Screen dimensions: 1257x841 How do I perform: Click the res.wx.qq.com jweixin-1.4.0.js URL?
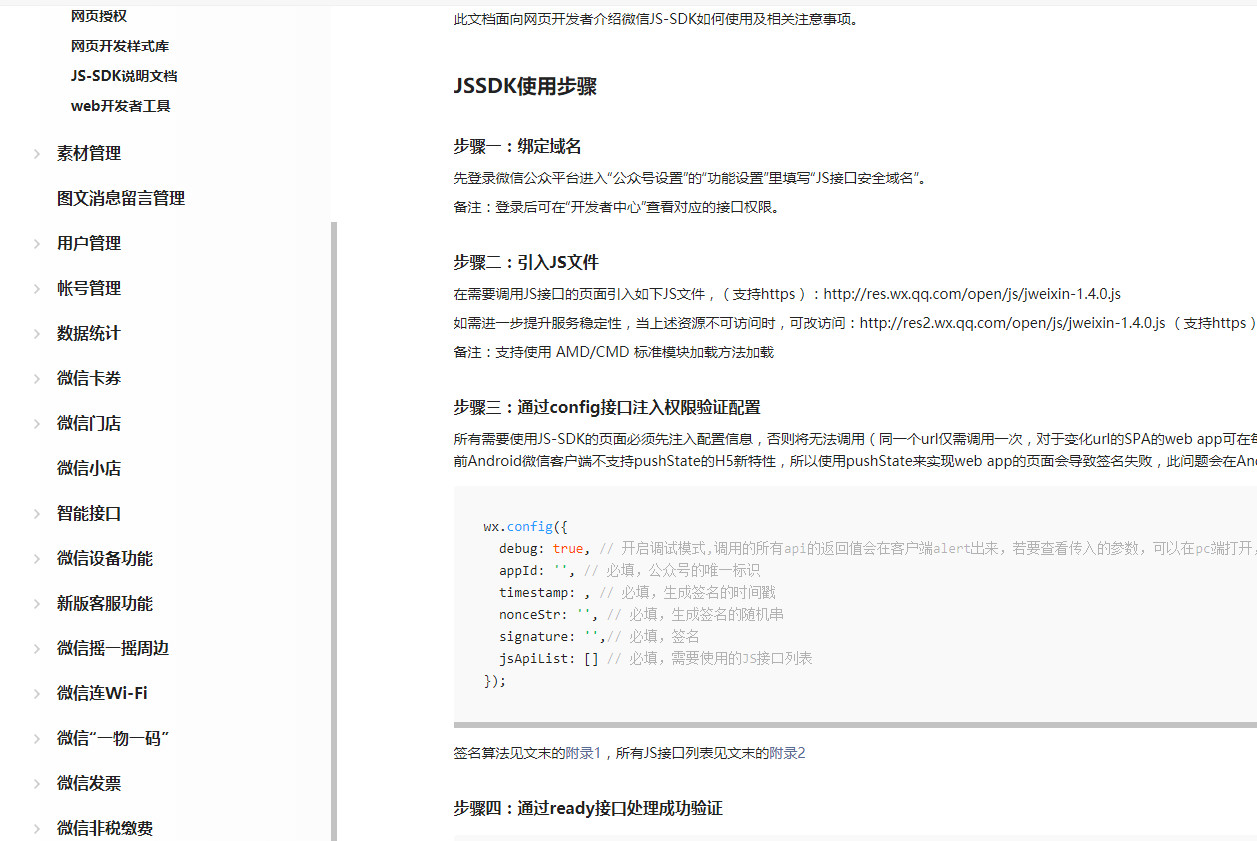tap(972, 294)
